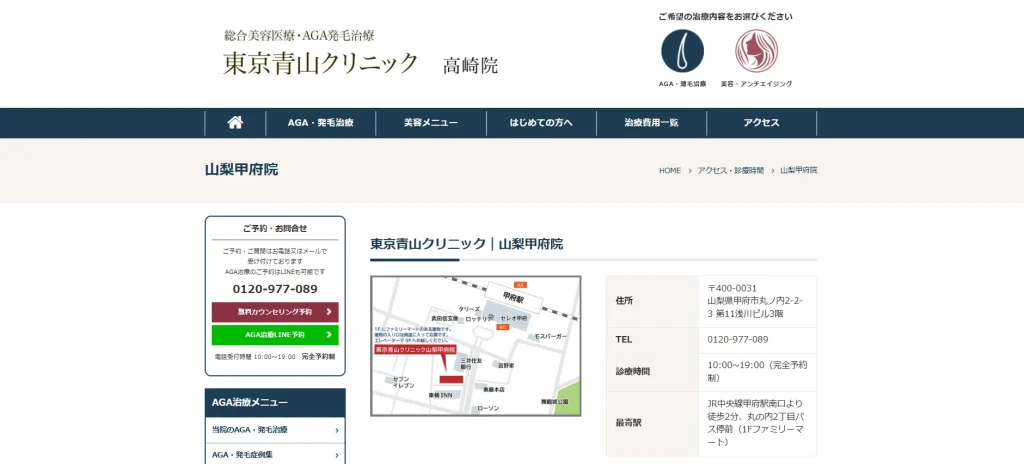Image resolution: width=1024 pixels, height=464 pixels.
Task: Click 電話受付時間 10:00~19:00 text
Action: click(255, 357)
